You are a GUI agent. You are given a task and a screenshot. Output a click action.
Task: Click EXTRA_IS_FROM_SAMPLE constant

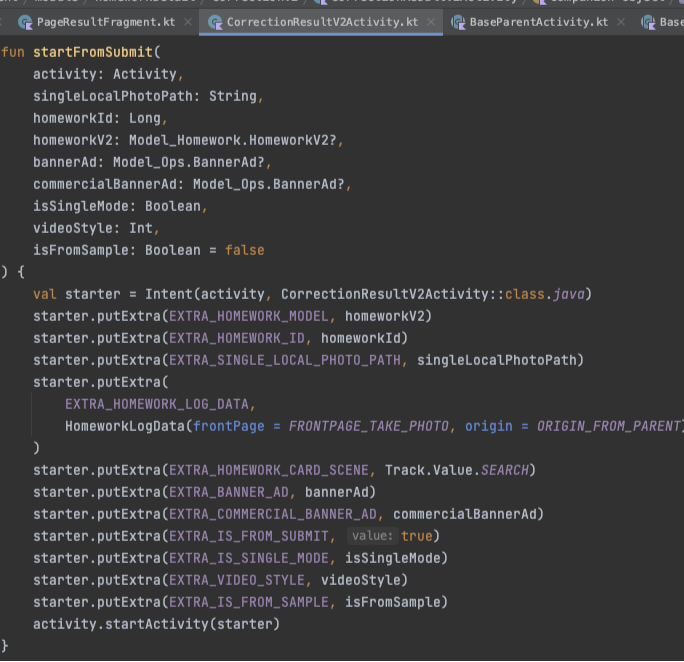click(249, 602)
